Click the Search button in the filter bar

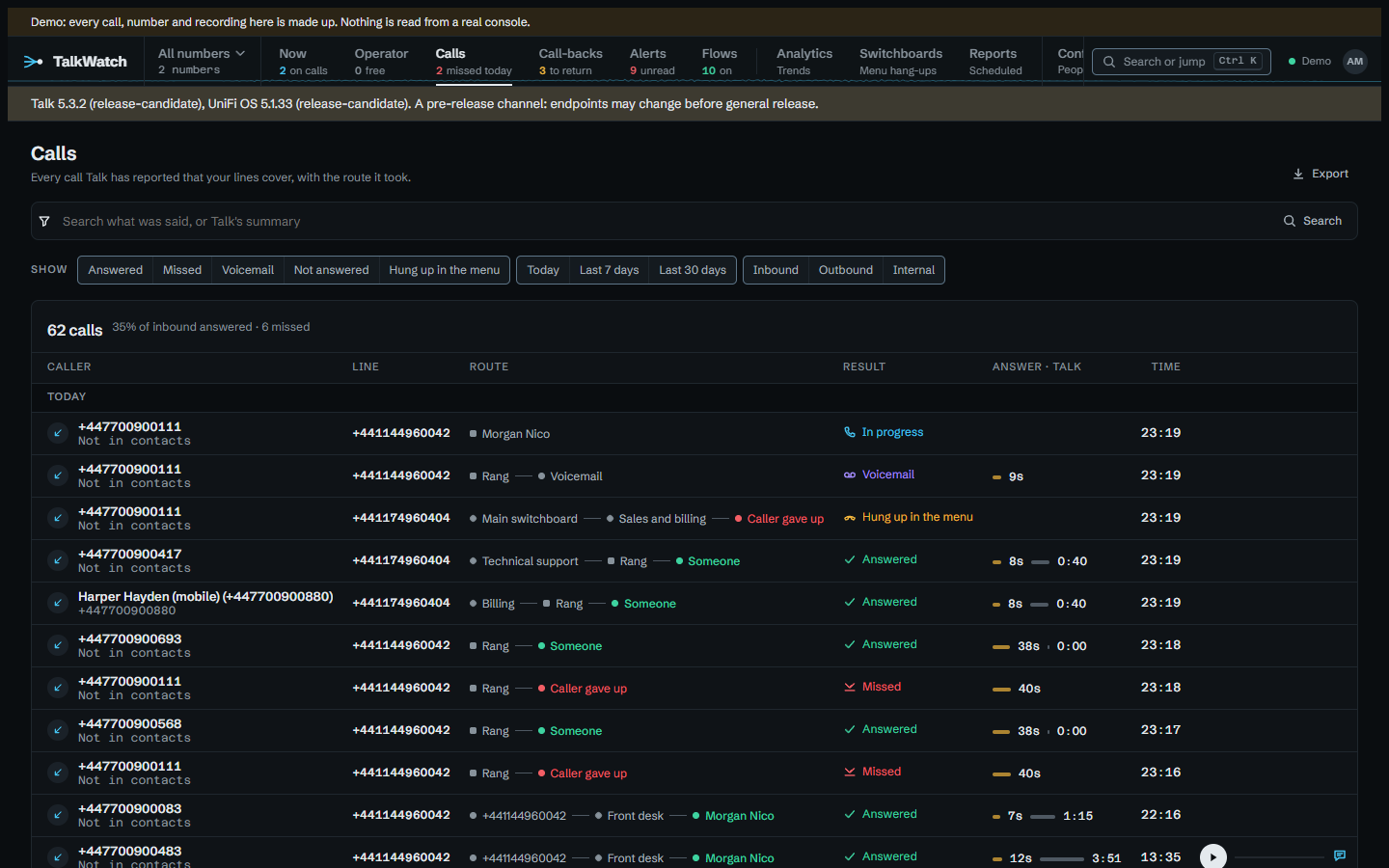tap(1313, 221)
